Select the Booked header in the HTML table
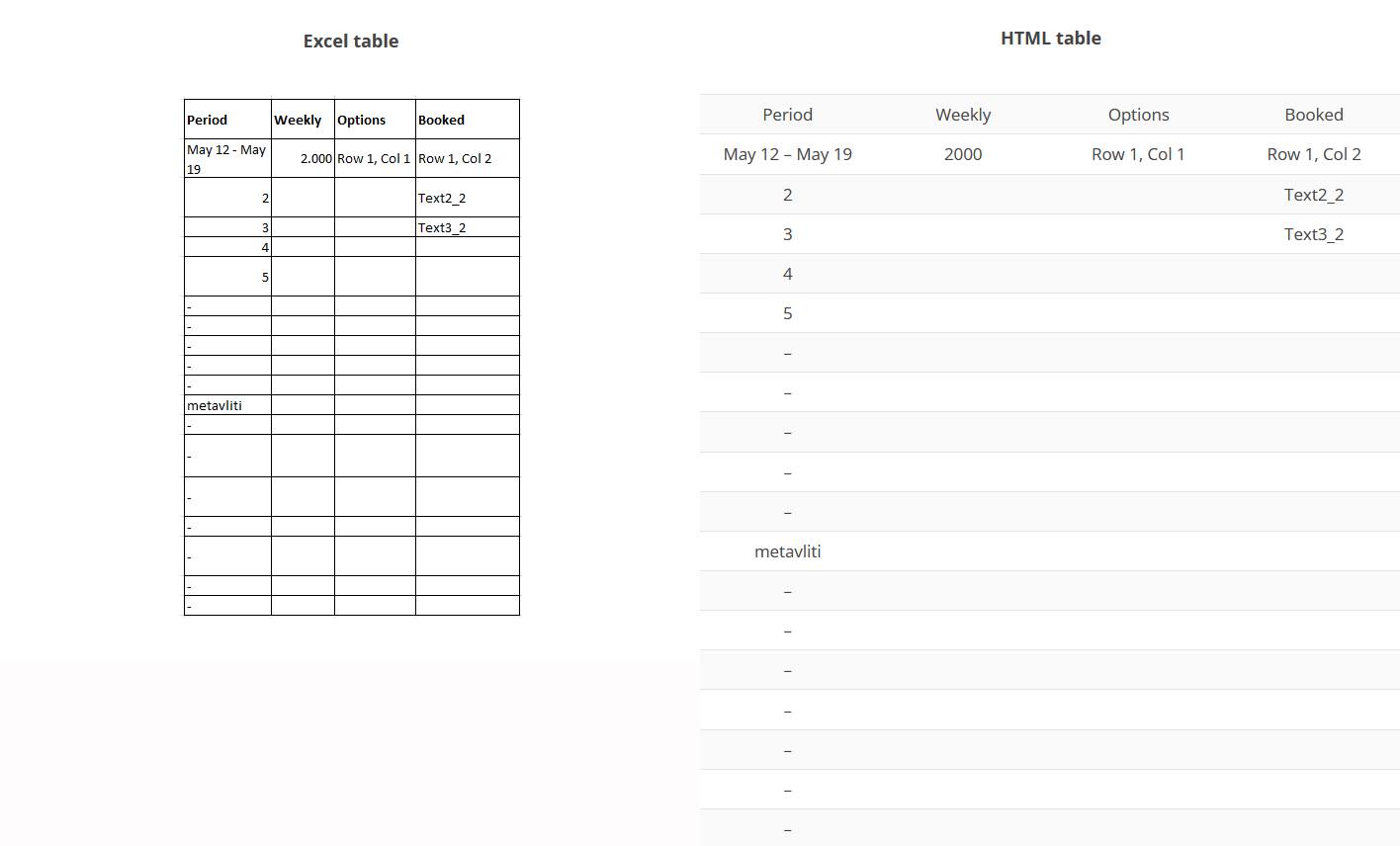1400x846 pixels. pyautogui.click(x=1313, y=115)
